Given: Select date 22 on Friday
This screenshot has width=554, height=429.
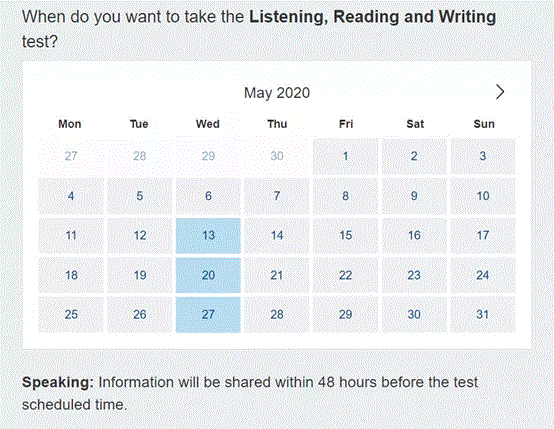Looking at the screenshot, I should [346, 275].
